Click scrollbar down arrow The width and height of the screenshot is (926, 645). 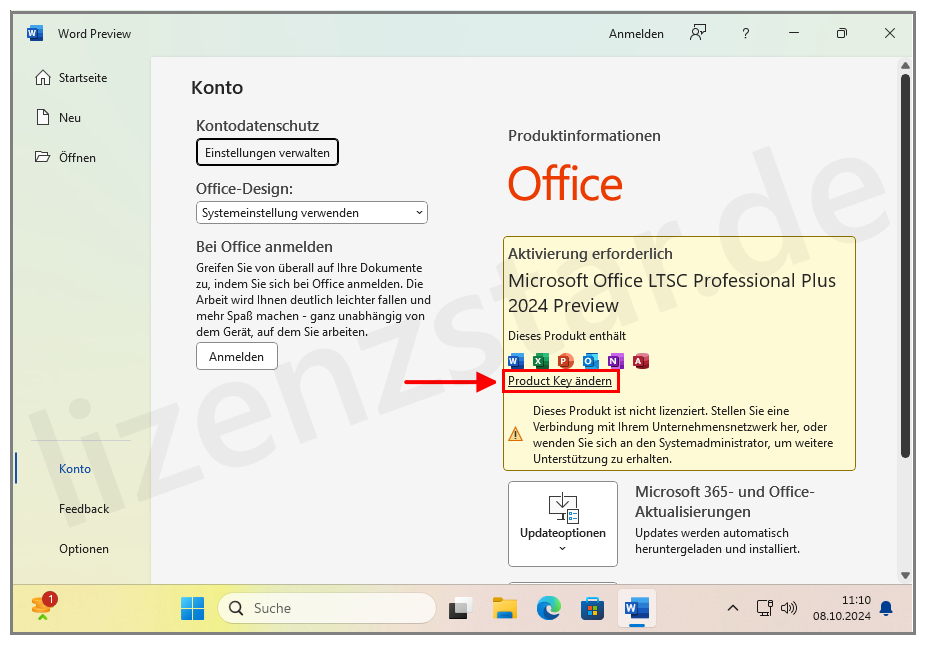(x=905, y=575)
